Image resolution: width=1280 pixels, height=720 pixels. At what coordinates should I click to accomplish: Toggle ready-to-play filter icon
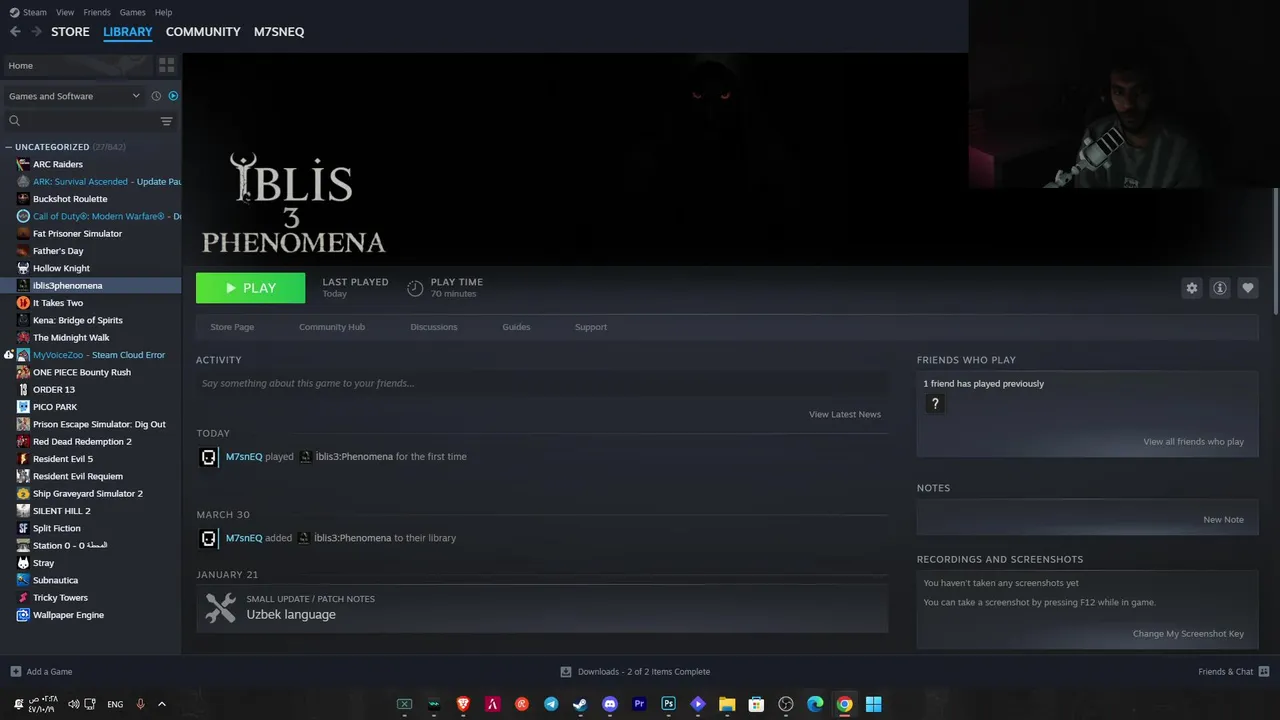coord(173,96)
